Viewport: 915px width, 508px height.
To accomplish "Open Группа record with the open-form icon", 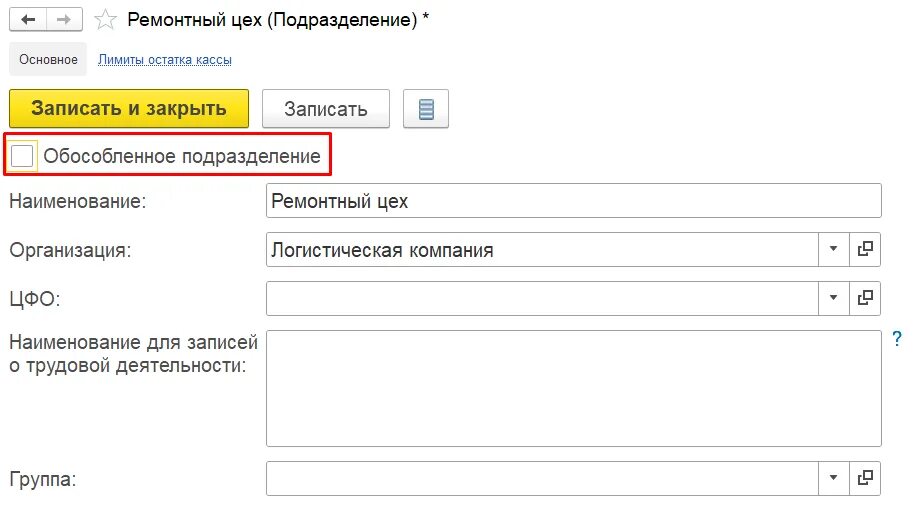I will (x=865, y=478).
